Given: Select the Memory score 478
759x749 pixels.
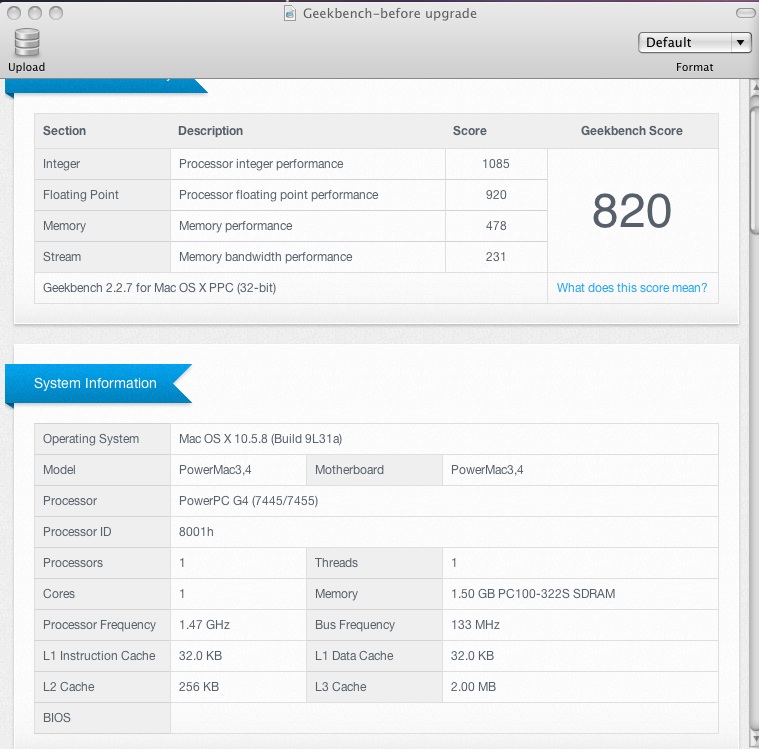Looking at the screenshot, I should pyautogui.click(x=496, y=226).
